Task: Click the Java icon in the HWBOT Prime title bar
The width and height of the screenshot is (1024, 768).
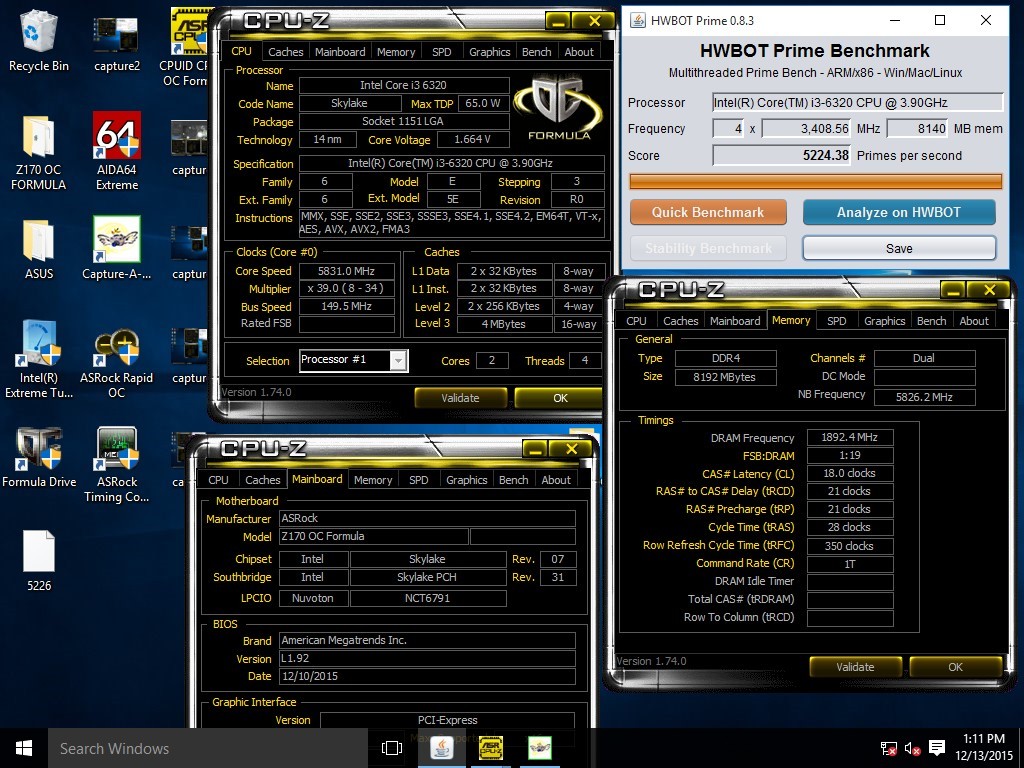Action: (x=637, y=20)
